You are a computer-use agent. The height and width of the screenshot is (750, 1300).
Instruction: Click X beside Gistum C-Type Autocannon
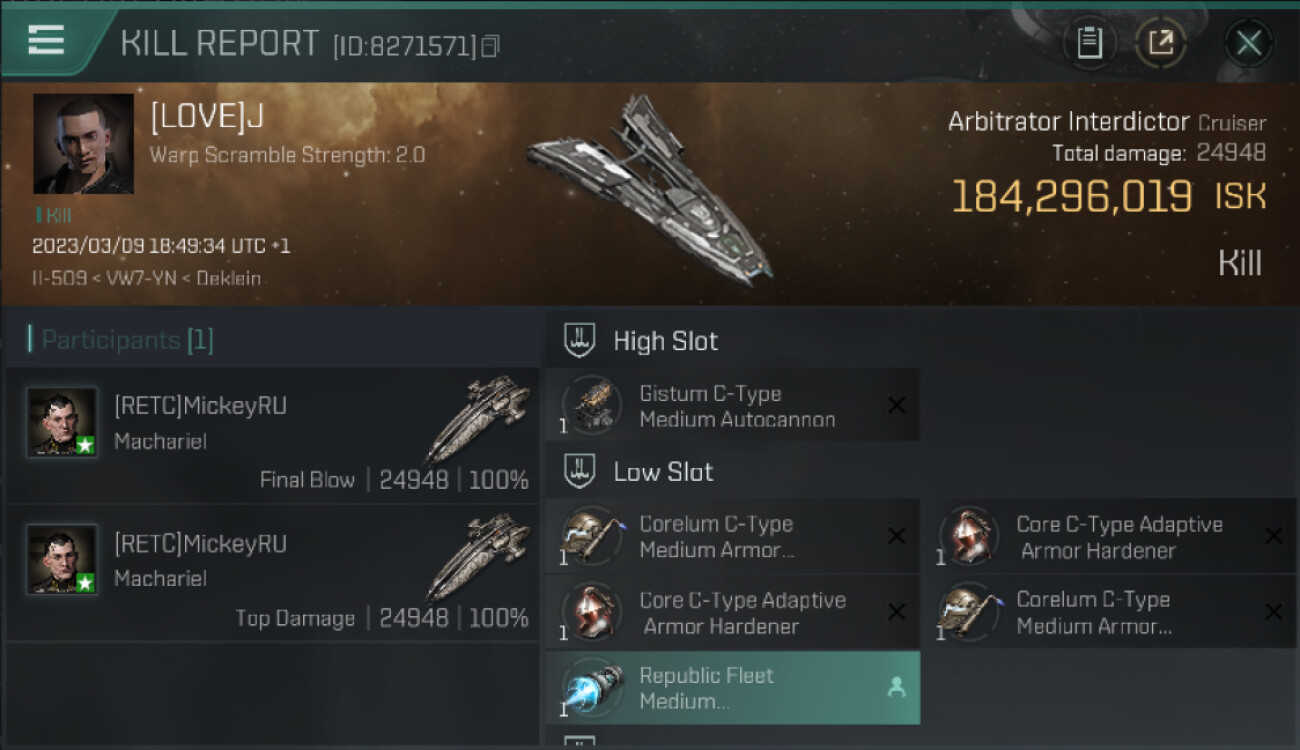(x=897, y=405)
